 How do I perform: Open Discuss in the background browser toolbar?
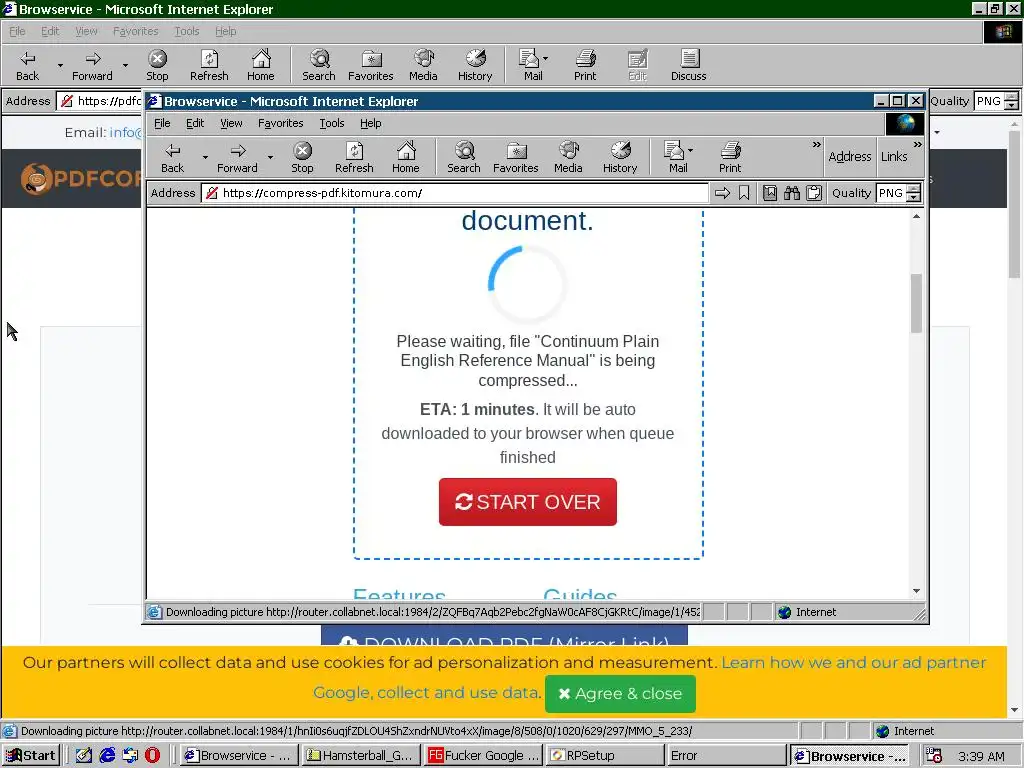click(688, 66)
